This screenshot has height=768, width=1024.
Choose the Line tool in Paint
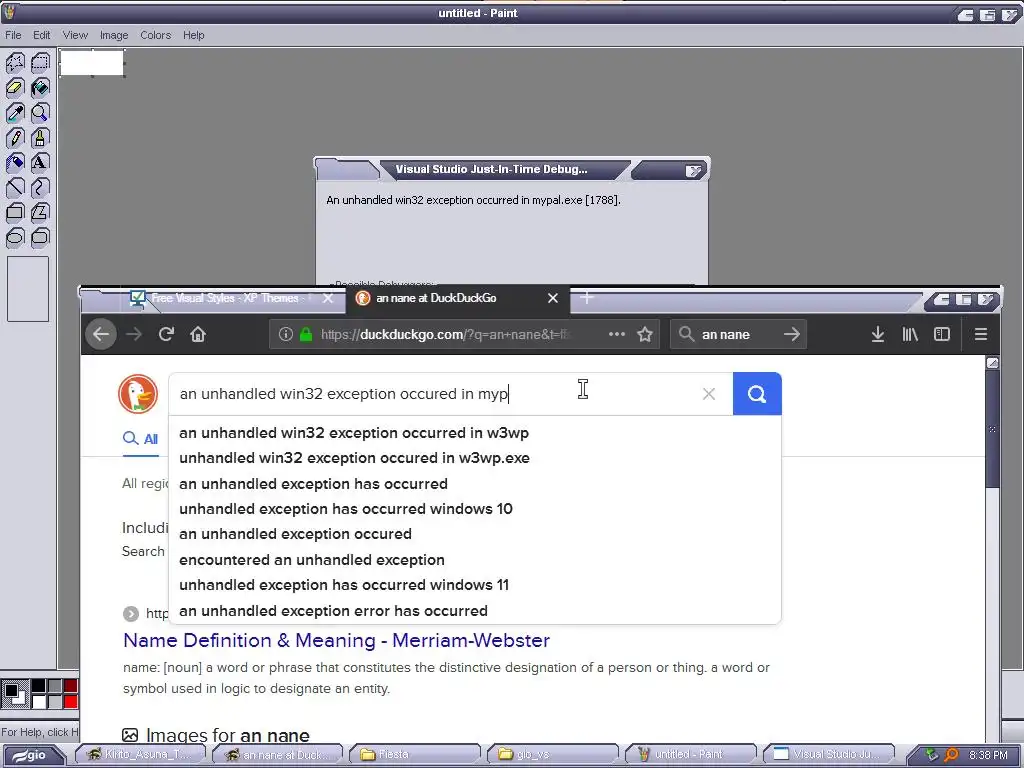click(x=15, y=187)
